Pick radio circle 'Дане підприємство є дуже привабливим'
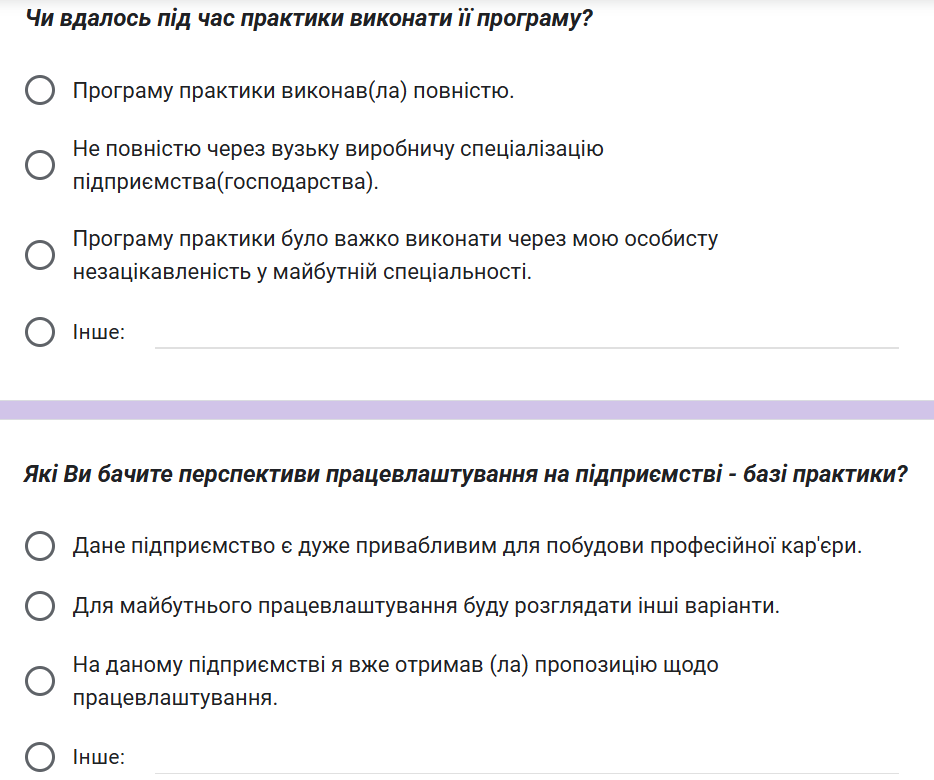This screenshot has width=934, height=780. [x=40, y=547]
